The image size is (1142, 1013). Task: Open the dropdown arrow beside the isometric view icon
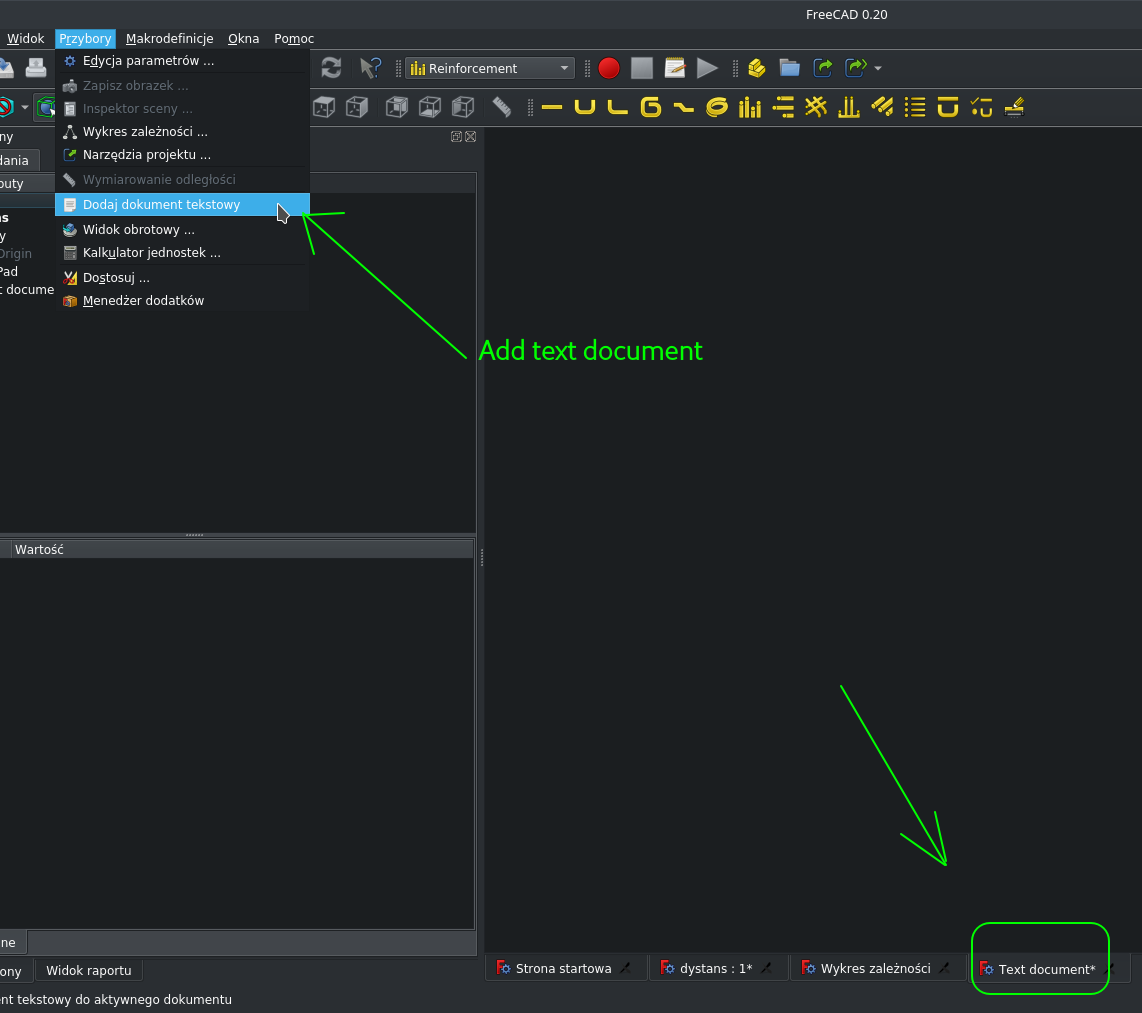coord(25,107)
